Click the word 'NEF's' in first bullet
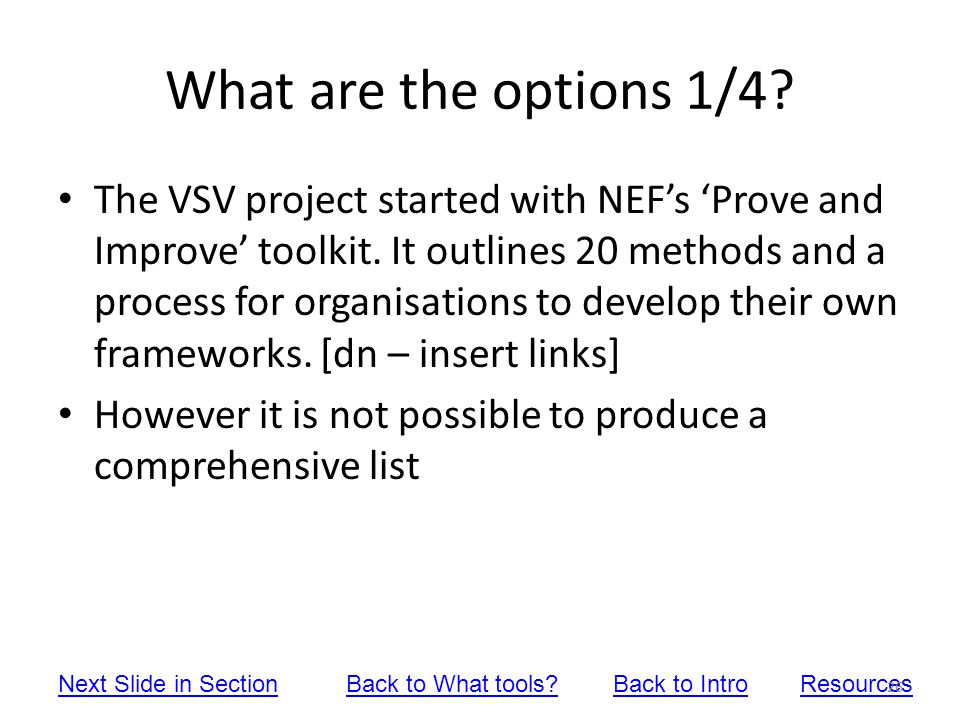 click(x=644, y=200)
